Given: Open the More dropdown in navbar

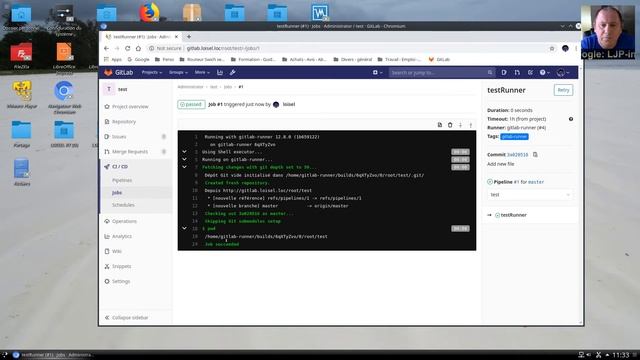Looking at the screenshot, I should (x=202, y=72).
